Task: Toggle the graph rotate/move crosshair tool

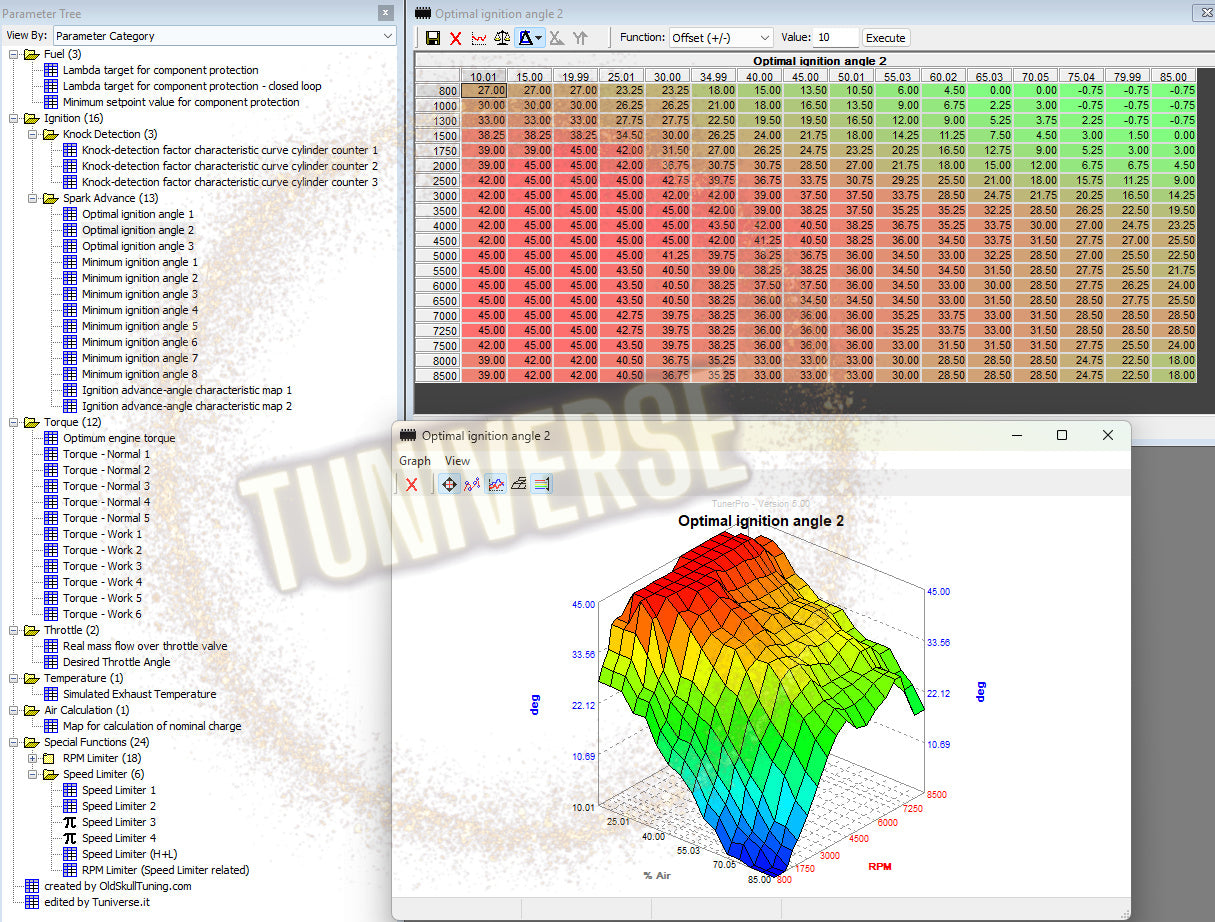Action: tap(449, 484)
